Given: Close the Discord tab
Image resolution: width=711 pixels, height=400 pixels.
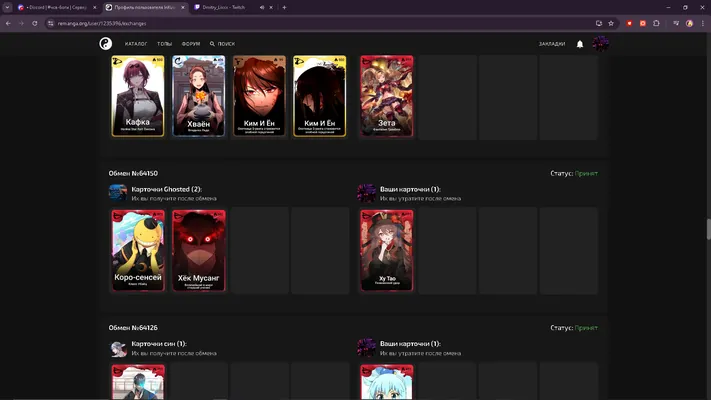Looking at the screenshot, I should pyautogui.click(x=94, y=7).
